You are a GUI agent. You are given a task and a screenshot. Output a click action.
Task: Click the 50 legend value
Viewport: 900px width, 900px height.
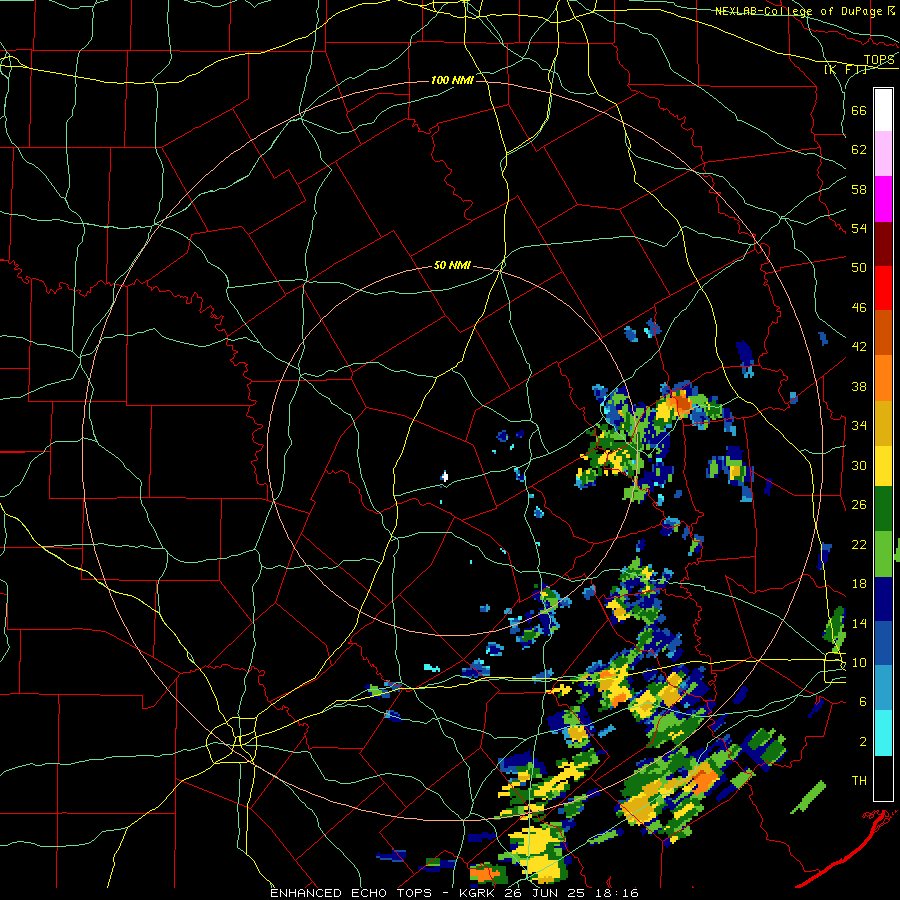859,268
